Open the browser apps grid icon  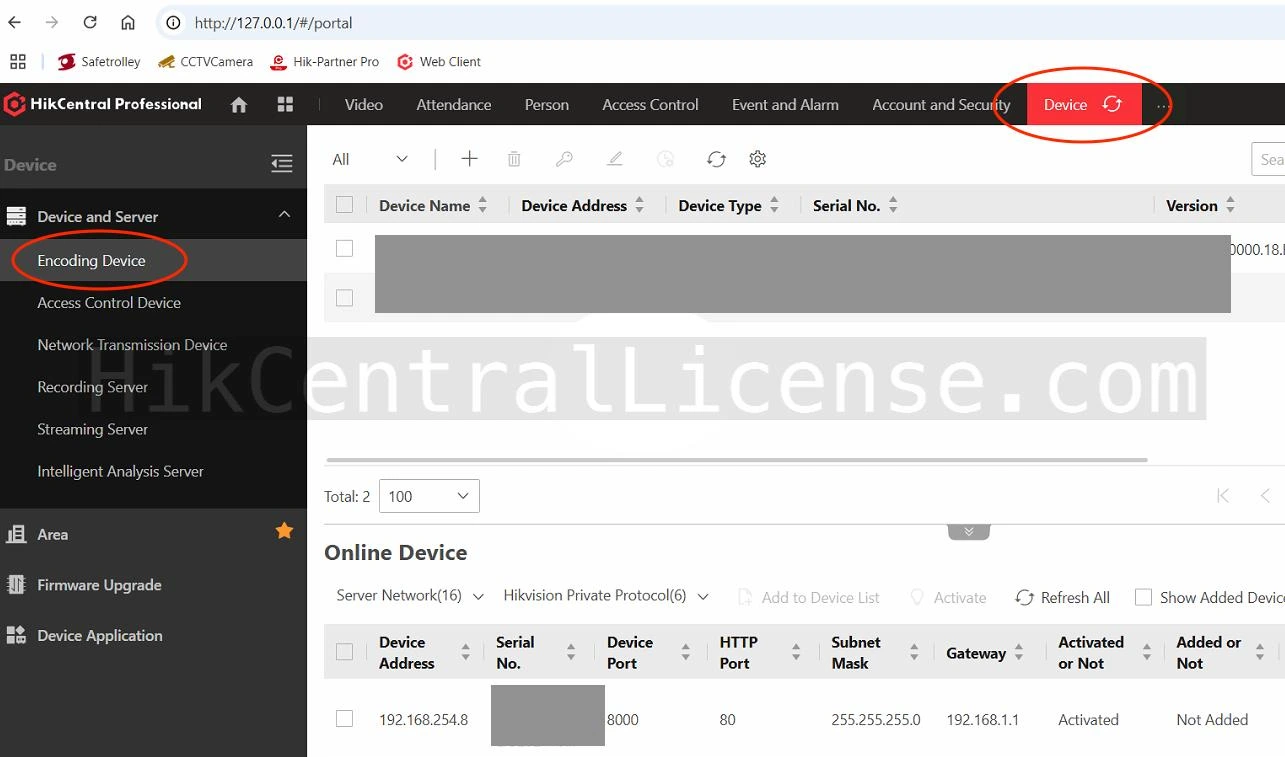18,61
